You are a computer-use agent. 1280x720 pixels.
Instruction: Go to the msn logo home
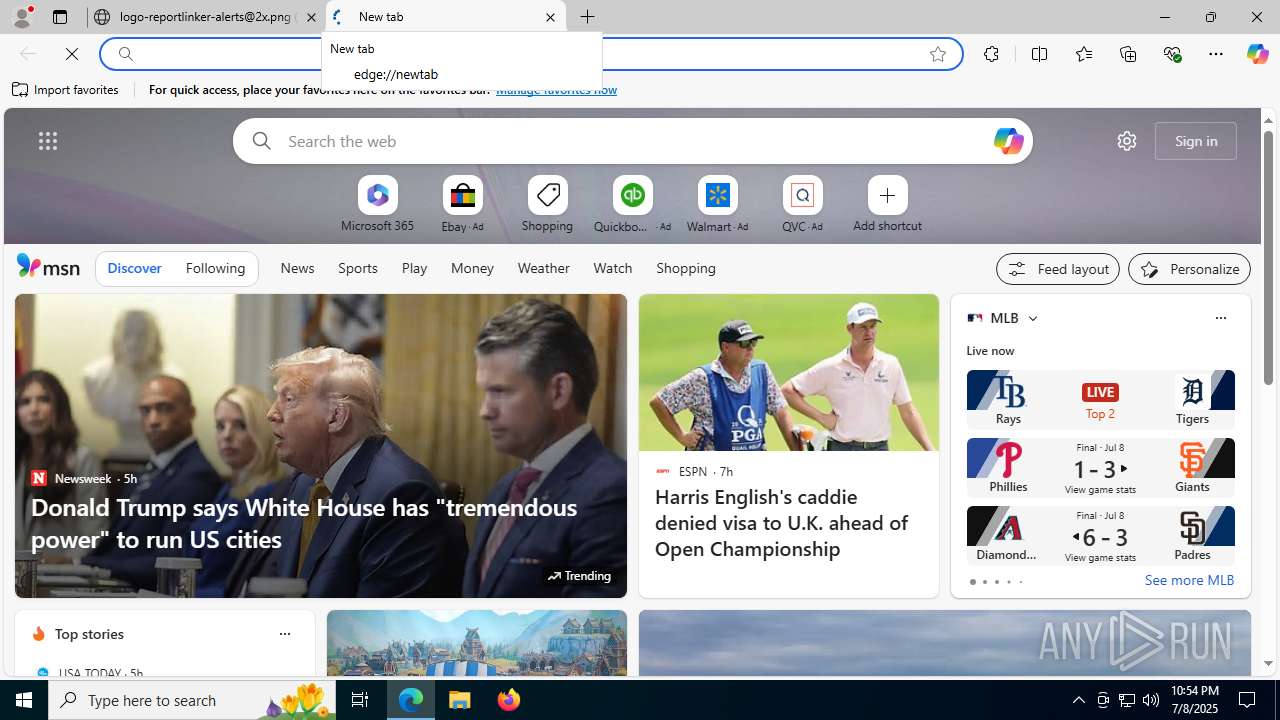click(48, 266)
